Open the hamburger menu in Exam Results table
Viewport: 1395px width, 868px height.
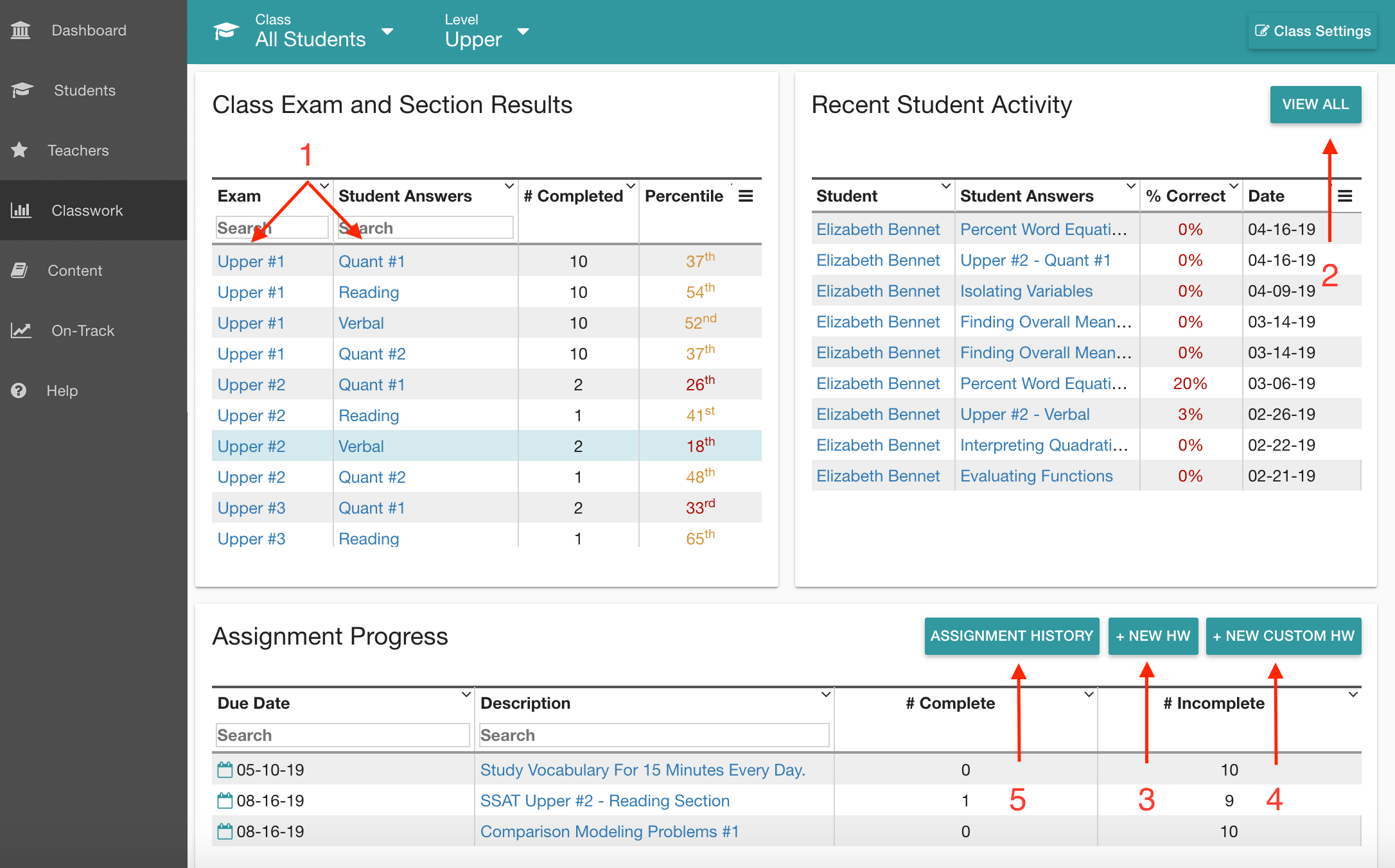[746, 196]
